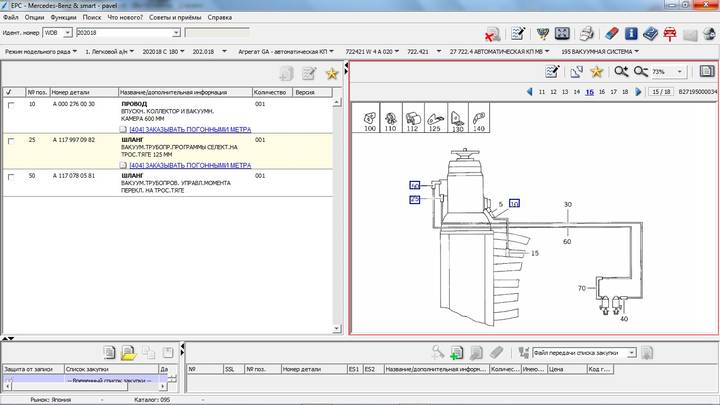
Task: Jump to picture page 18
Action: 625,92
